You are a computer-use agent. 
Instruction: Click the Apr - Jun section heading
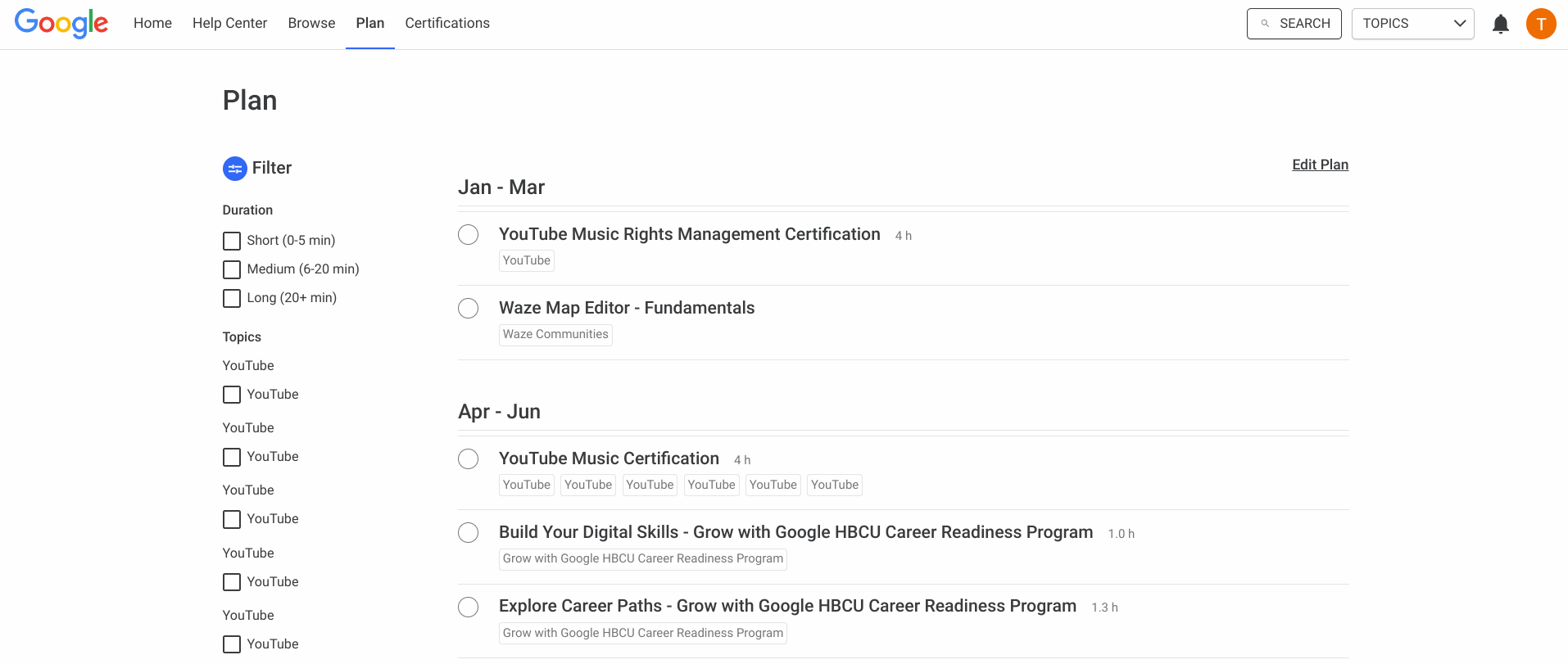499,412
